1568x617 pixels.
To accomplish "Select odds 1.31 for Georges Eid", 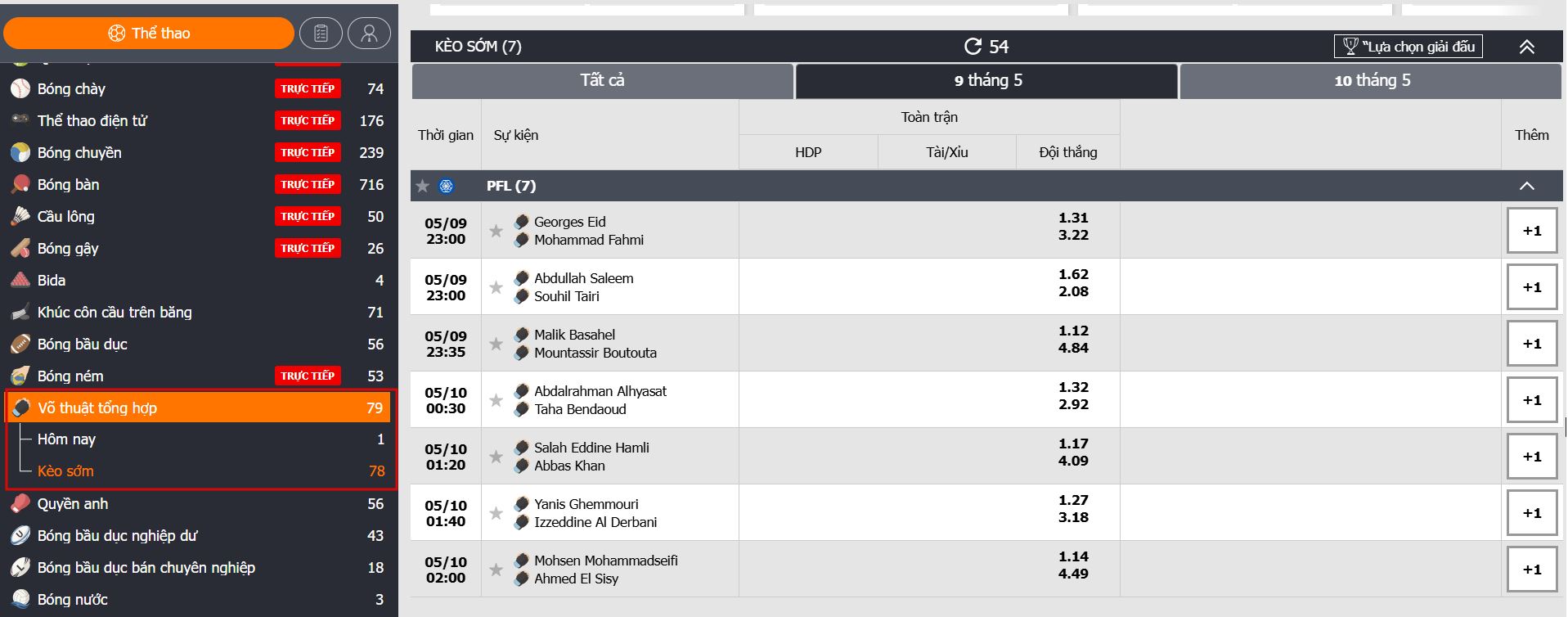I will (1072, 218).
